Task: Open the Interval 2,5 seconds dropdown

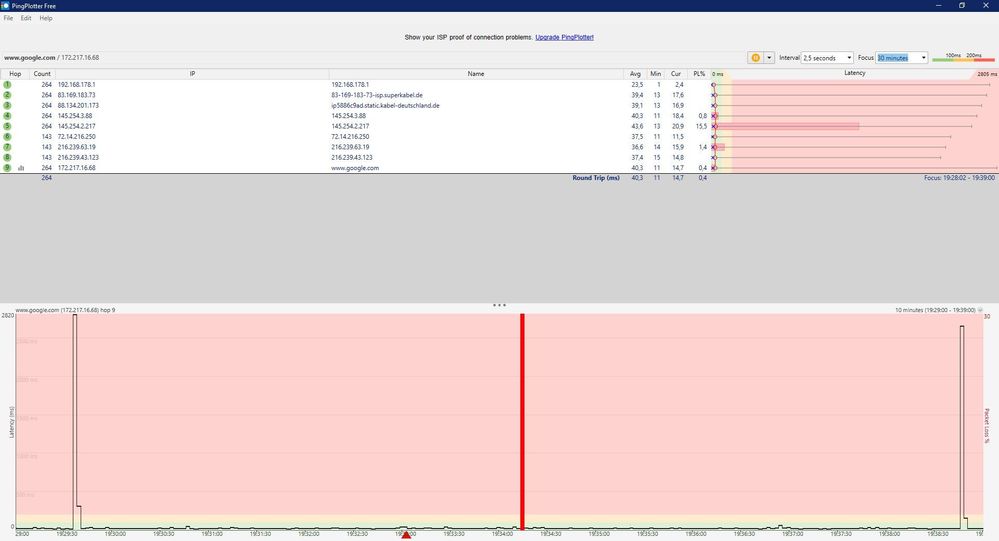Action: pos(827,57)
